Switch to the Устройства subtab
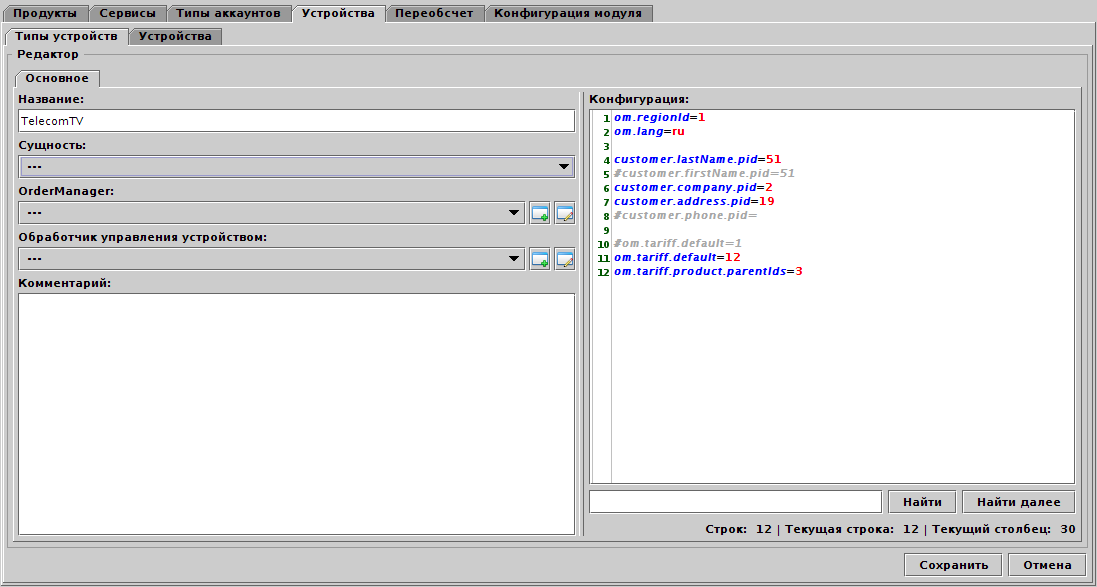The image size is (1097, 587). coord(175,35)
